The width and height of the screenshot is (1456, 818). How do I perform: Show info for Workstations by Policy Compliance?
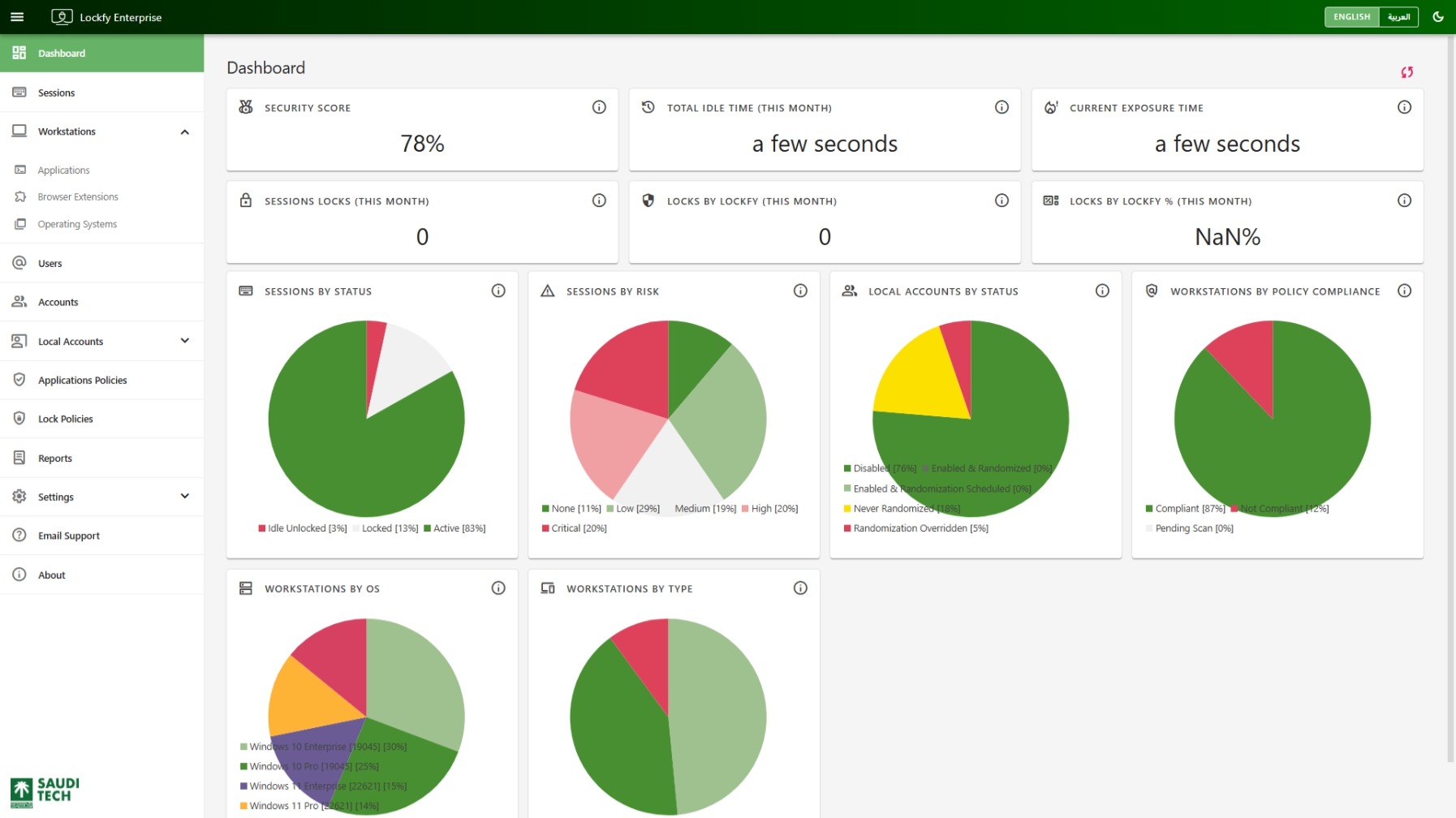[x=1404, y=291]
